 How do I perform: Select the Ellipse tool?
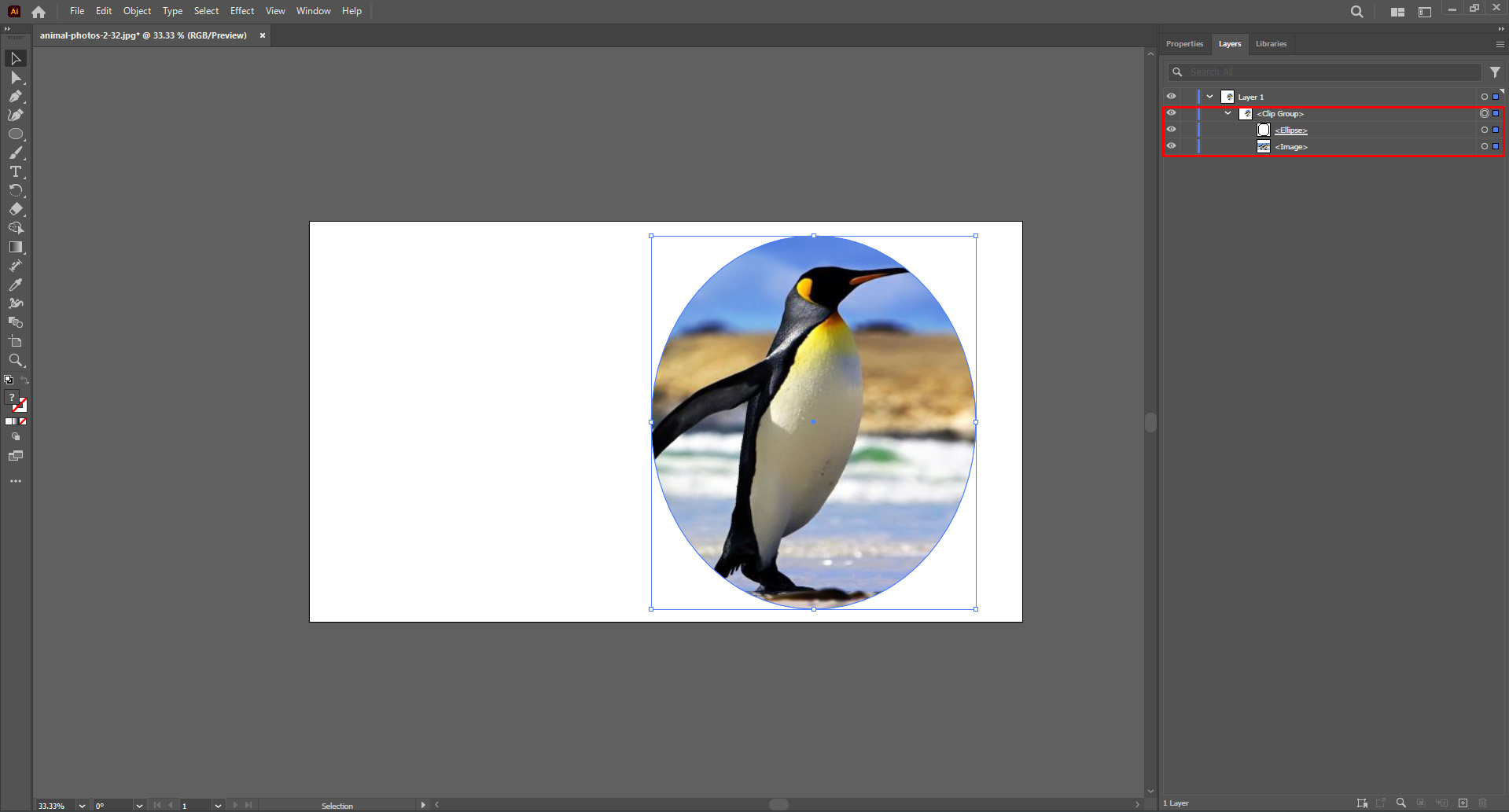point(16,134)
